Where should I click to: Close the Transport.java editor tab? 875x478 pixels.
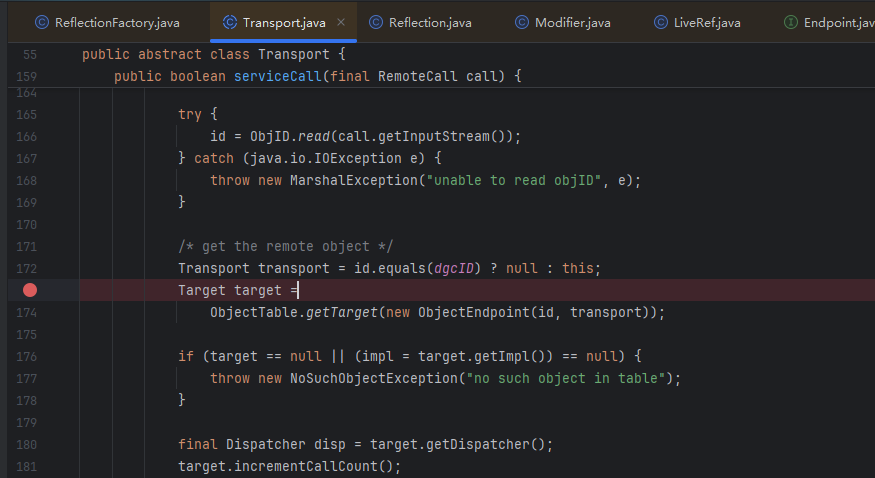pyautogui.click(x=341, y=22)
